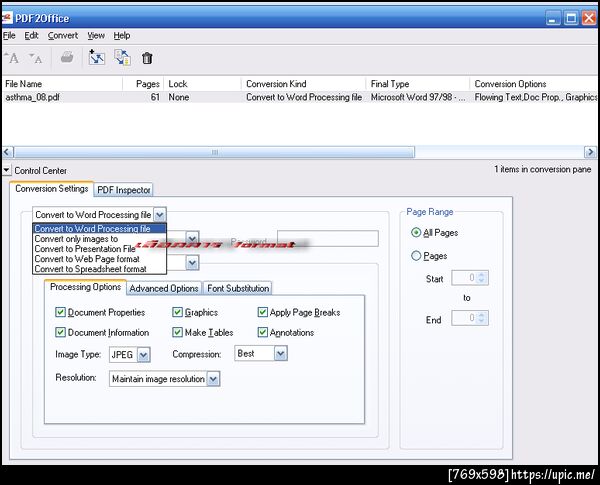Viewport: 600px width, 485px height.
Task: Select the Pages radio button
Action: (x=416, y=255)
